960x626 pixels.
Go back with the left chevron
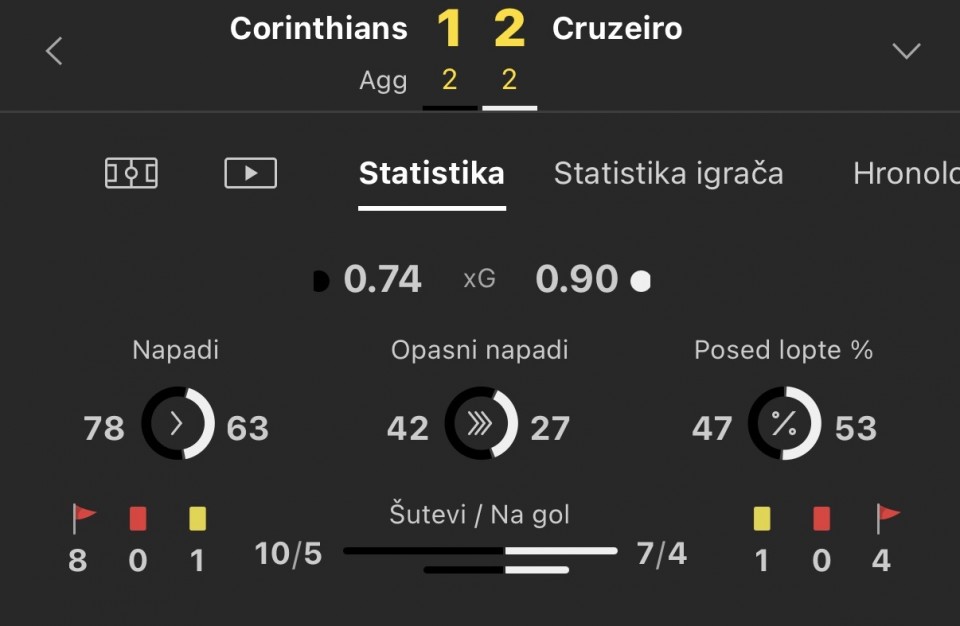[55, 51]
